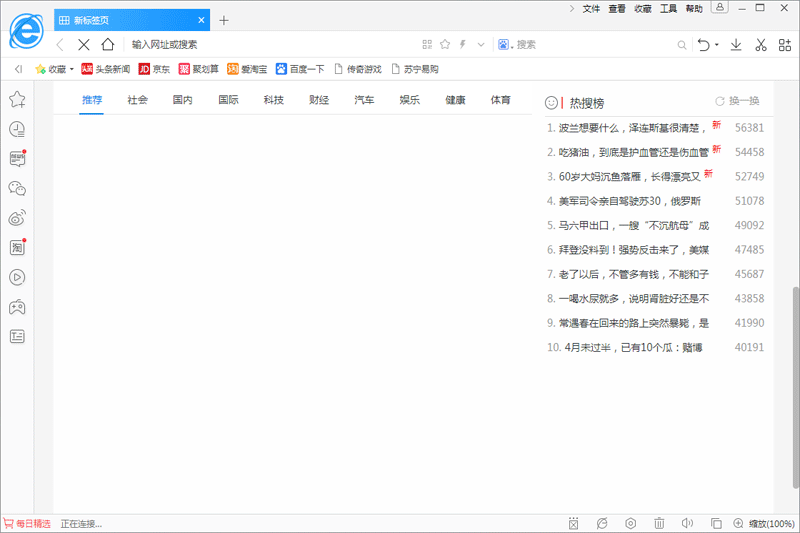Select the 健康 news tab
This screenshot has width=800, height=533.
click(455, 100)
